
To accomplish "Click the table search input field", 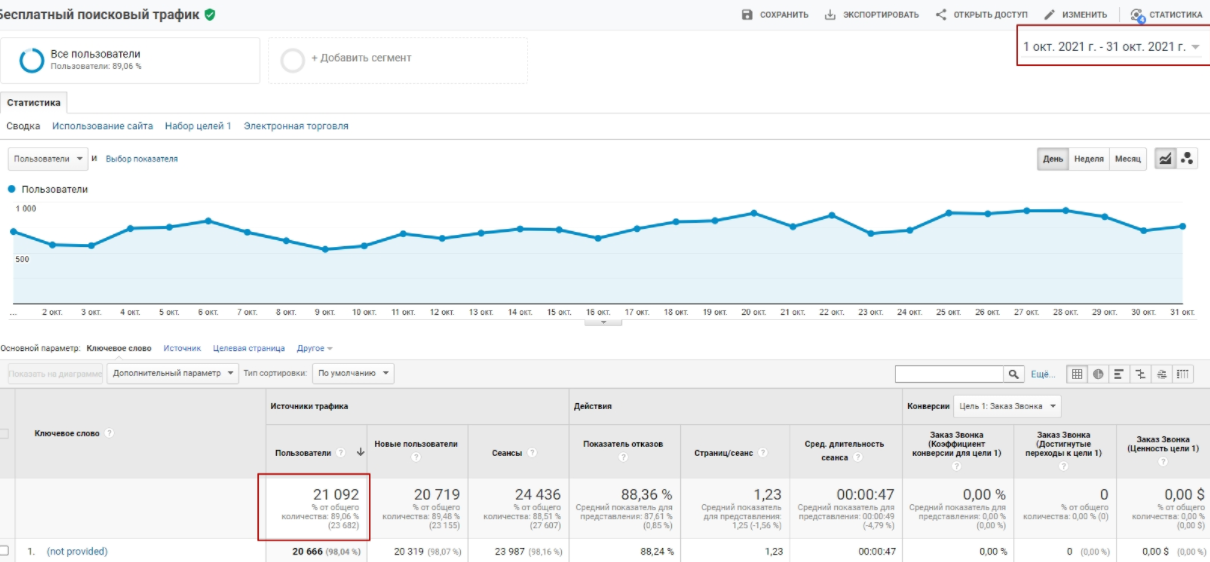I will (x=949, y=374).
